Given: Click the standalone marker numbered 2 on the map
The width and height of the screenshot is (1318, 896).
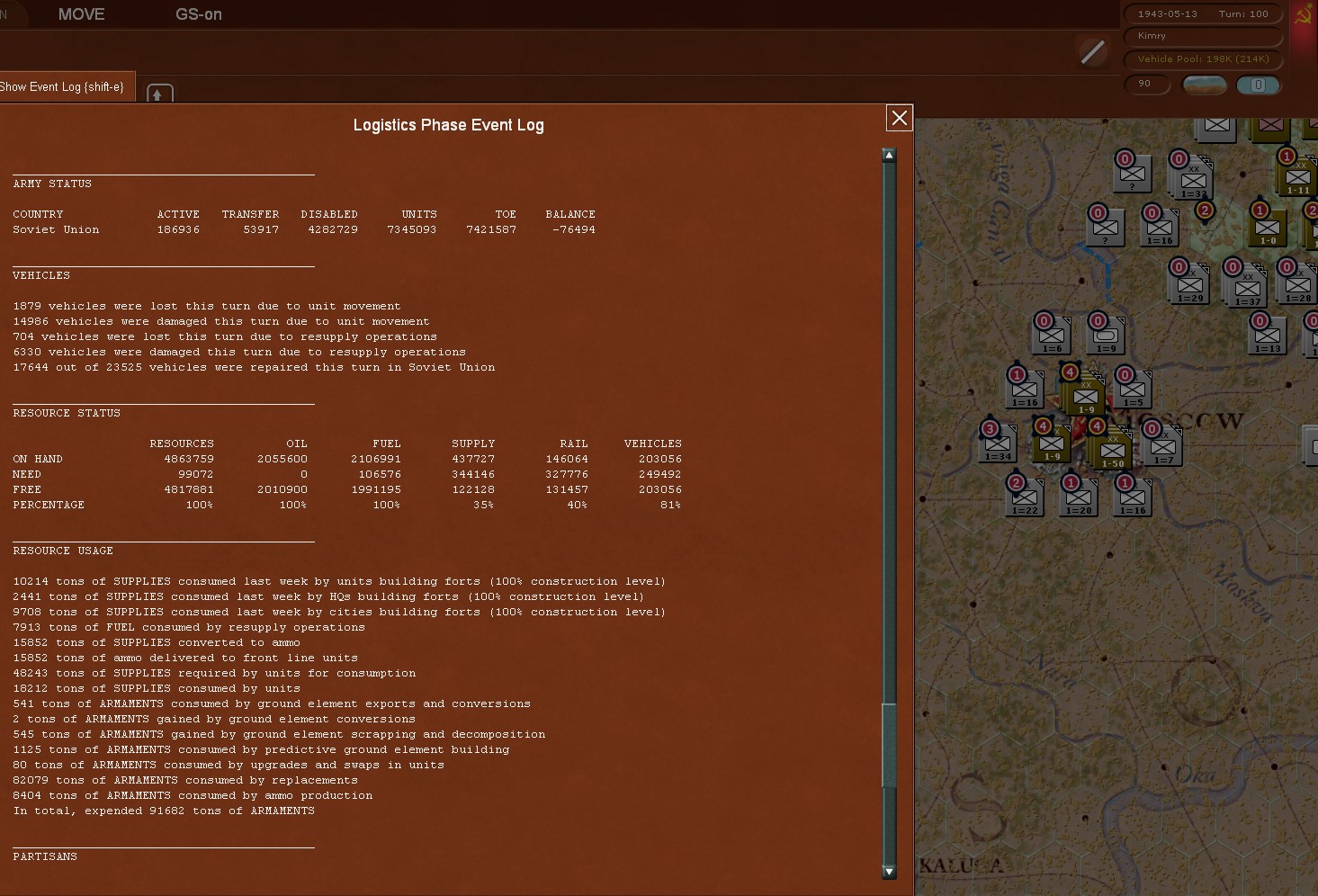Looking at the screenshot, I should point(1205,211).
